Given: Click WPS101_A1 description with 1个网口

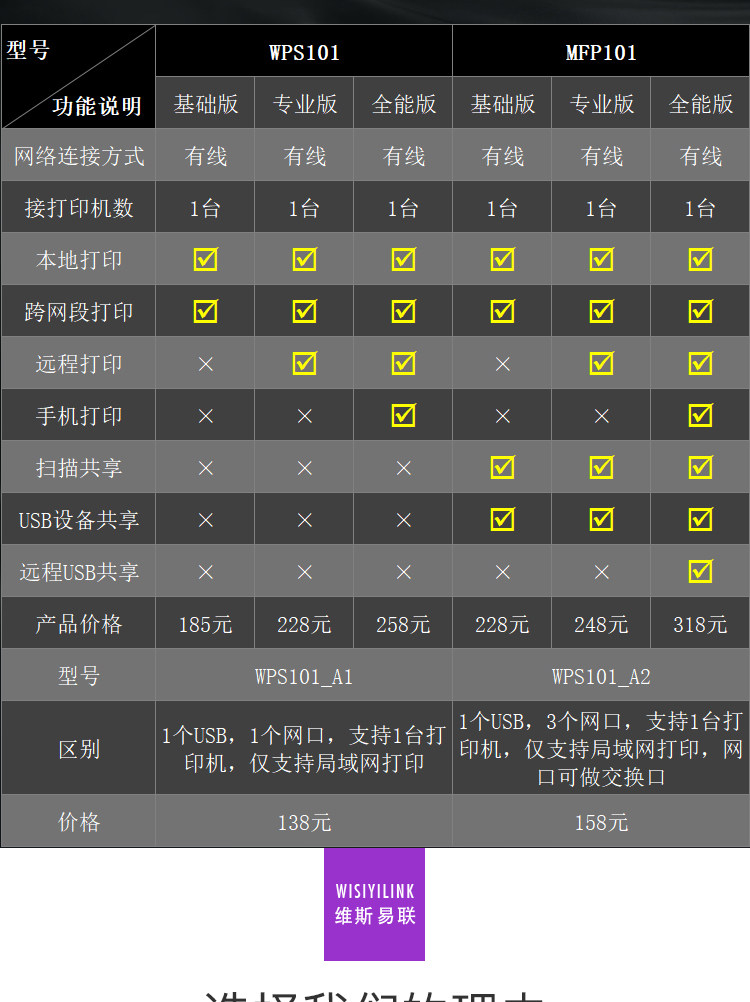Looking at the screenshot, I should pyautogui.click(x=304, y=749).
